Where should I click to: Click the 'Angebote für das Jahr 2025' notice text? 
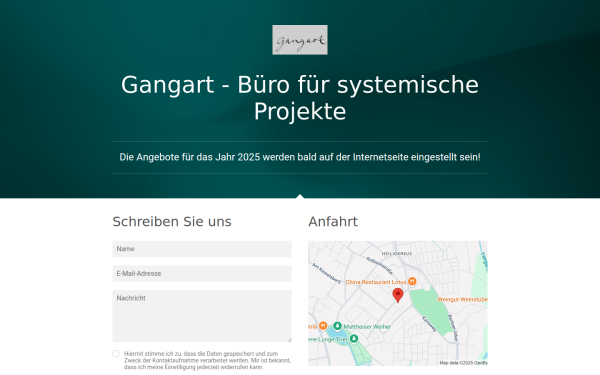click(300, 157)
